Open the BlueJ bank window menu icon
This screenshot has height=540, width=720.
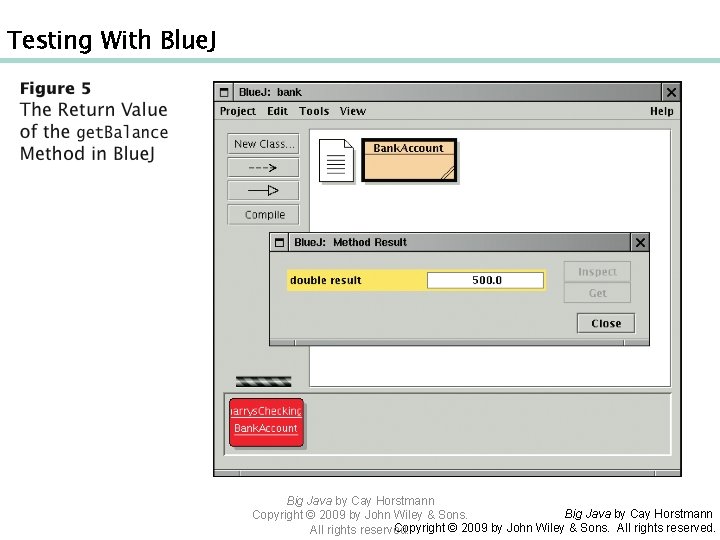pos(224,92)
